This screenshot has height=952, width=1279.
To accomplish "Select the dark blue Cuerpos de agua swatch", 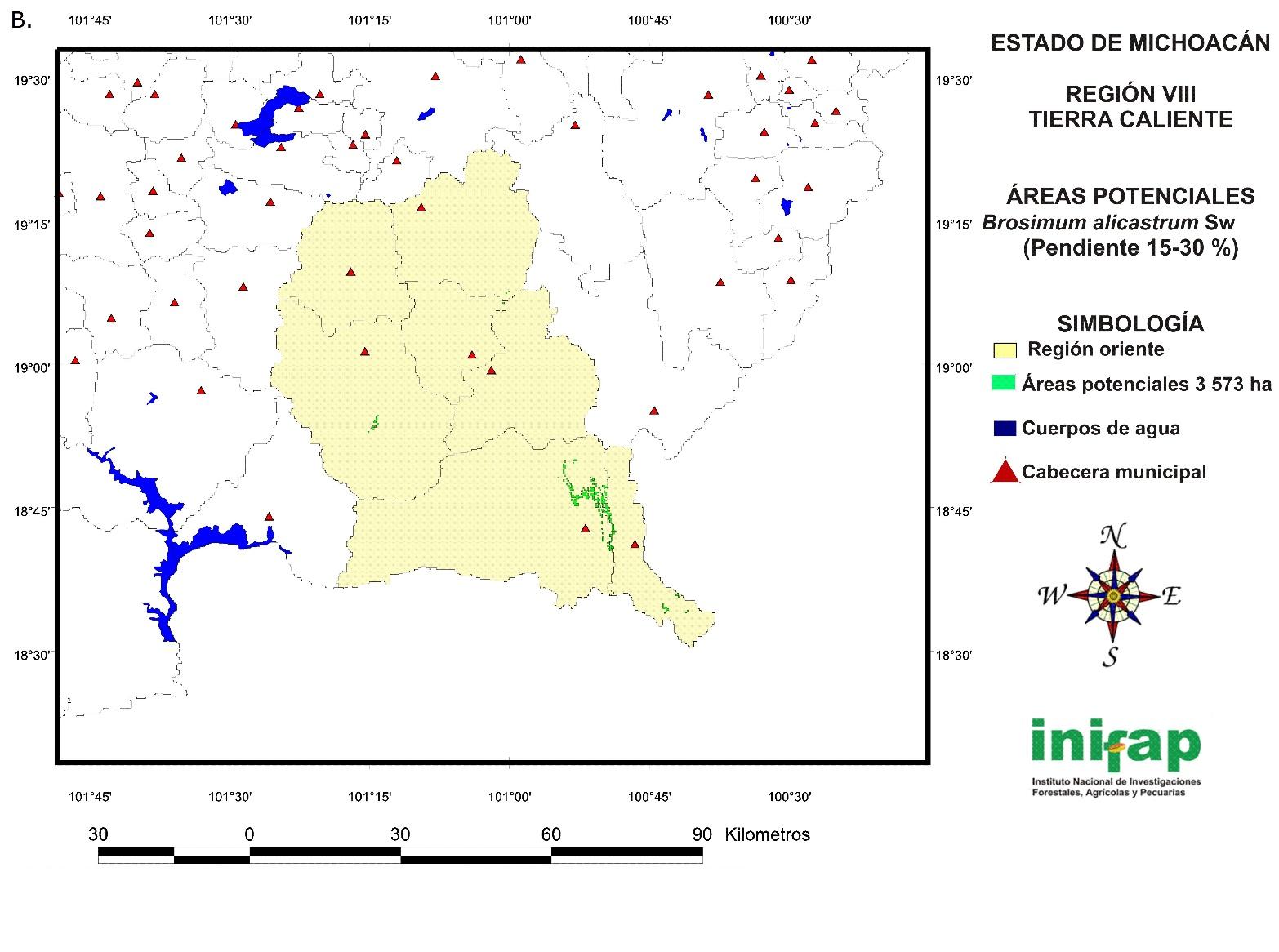I will pyautogui.click(x=1005, y=429).
